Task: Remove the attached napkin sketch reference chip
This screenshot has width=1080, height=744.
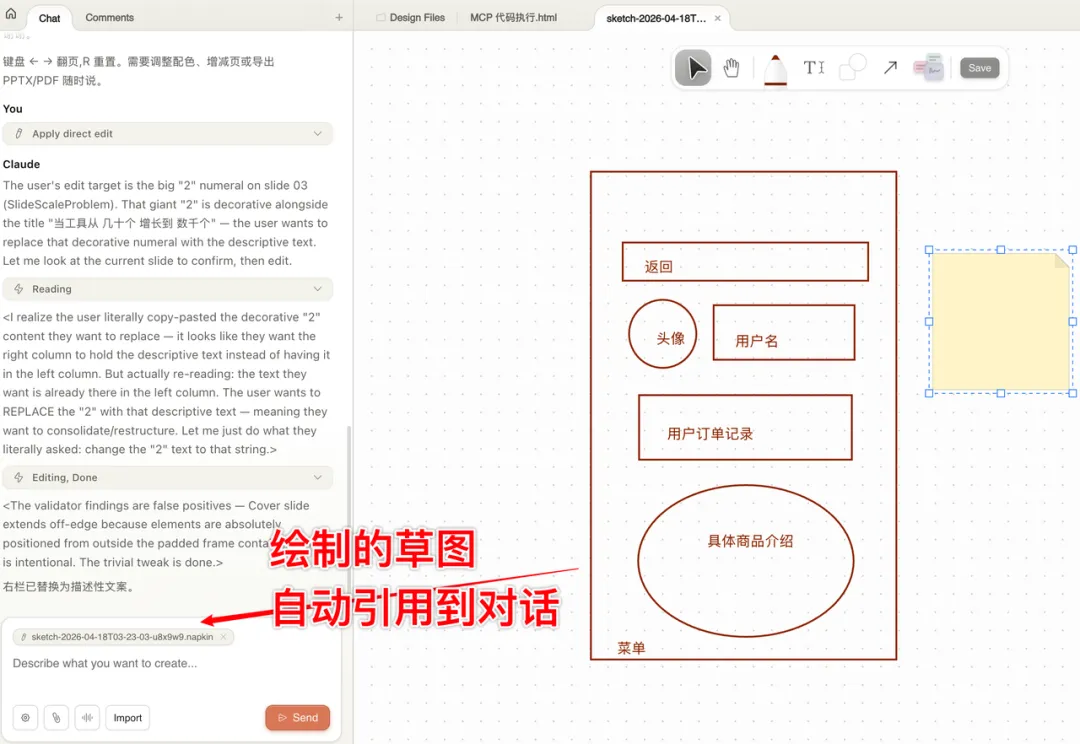Action: [223, 636]
